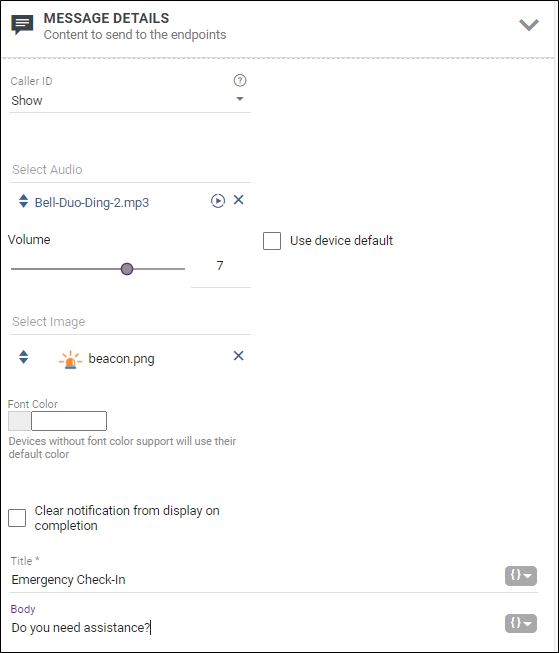Viewport: 559px width, 653px height.
Task: Remove the Bell-Duo-Ding-2.mp3 audio file
Action: click(x=238, y=200)
